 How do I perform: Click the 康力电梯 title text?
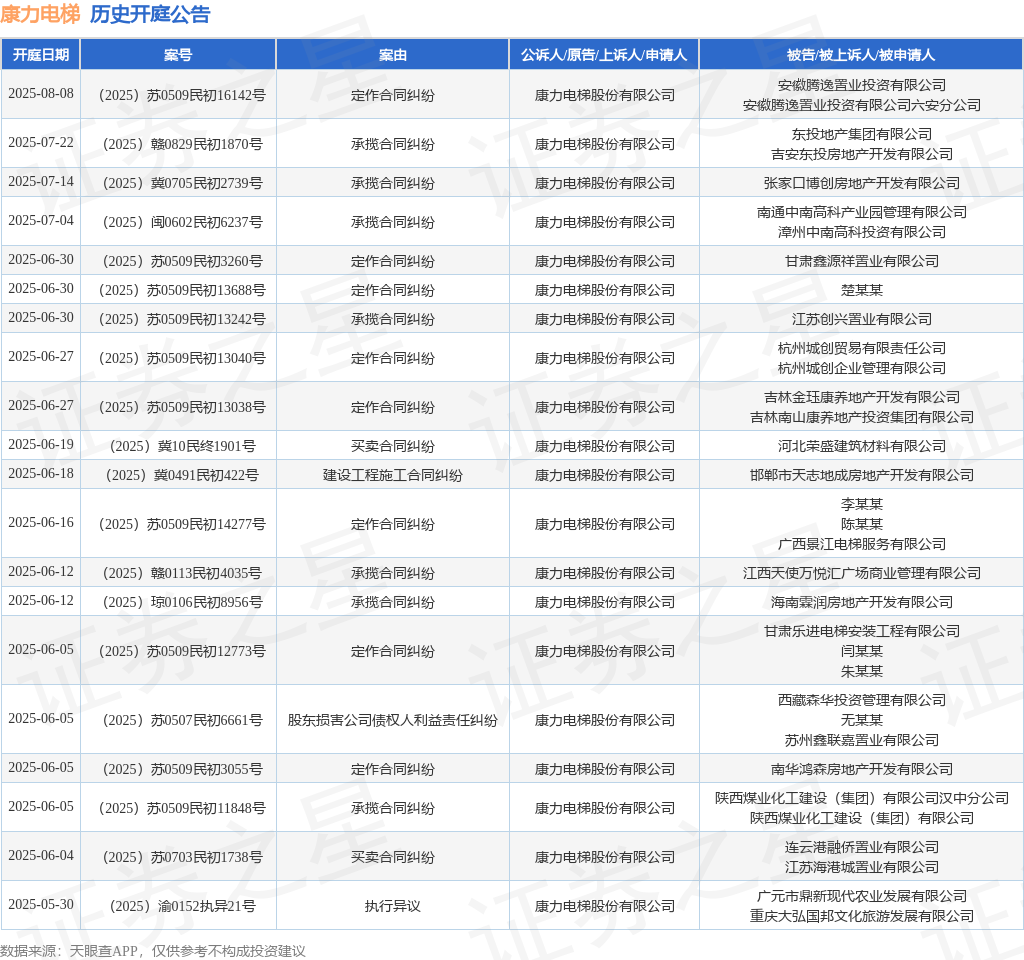[x=40, y=14]
